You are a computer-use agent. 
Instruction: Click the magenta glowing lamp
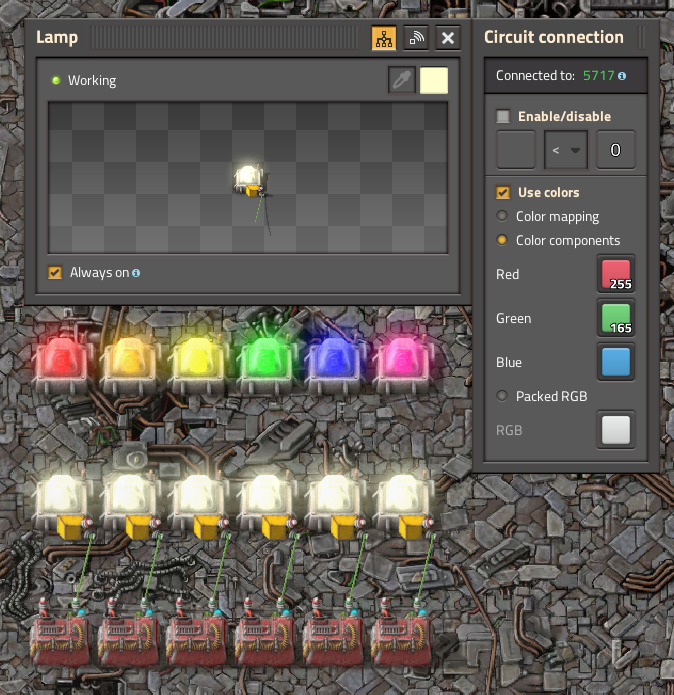(x=403, y=363)
